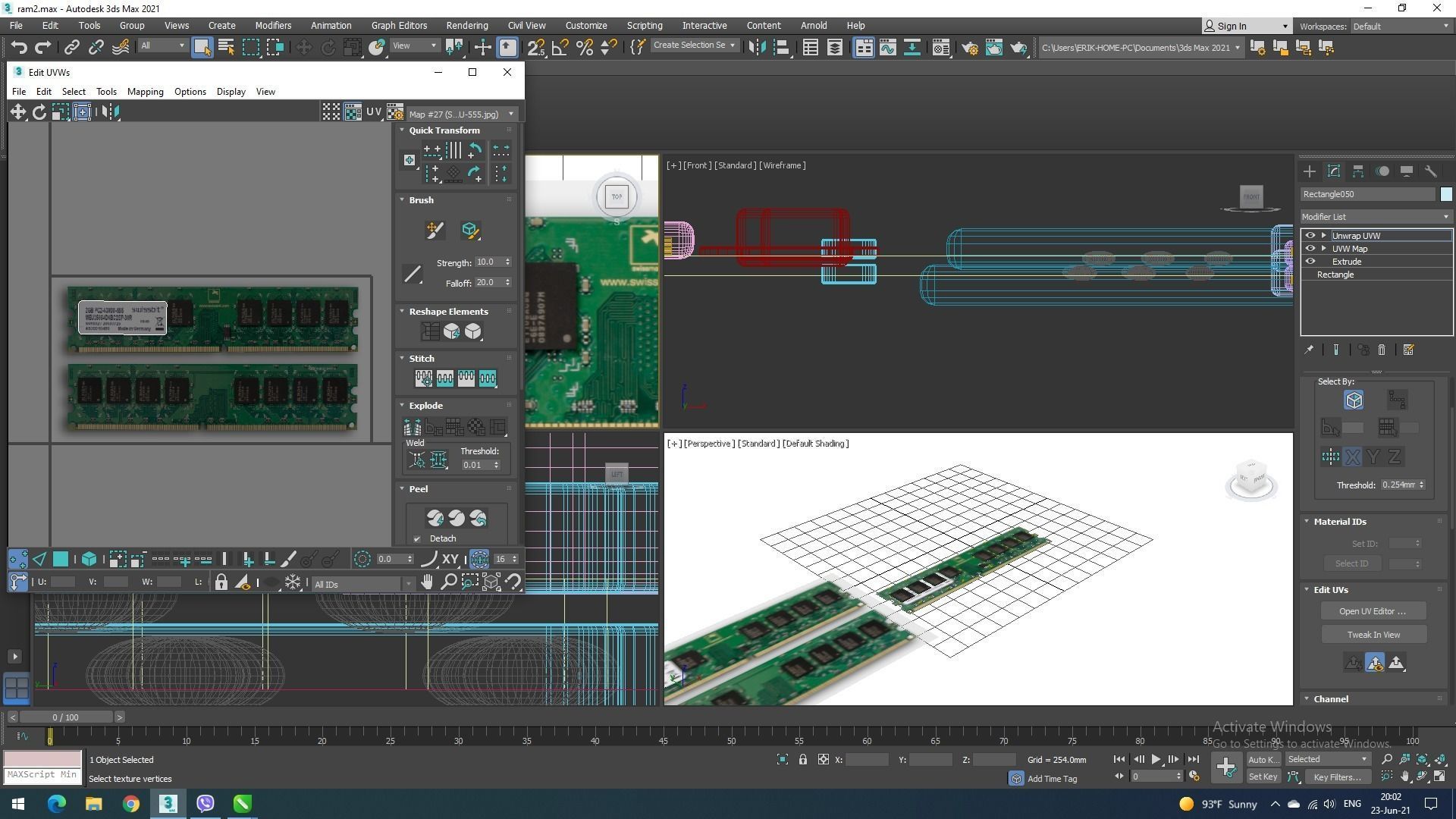Toggle visibility eye of Unwrap UVW modifier
Image resolution: width=1456 pixels, height=819 pixels.
[1310, 236]
